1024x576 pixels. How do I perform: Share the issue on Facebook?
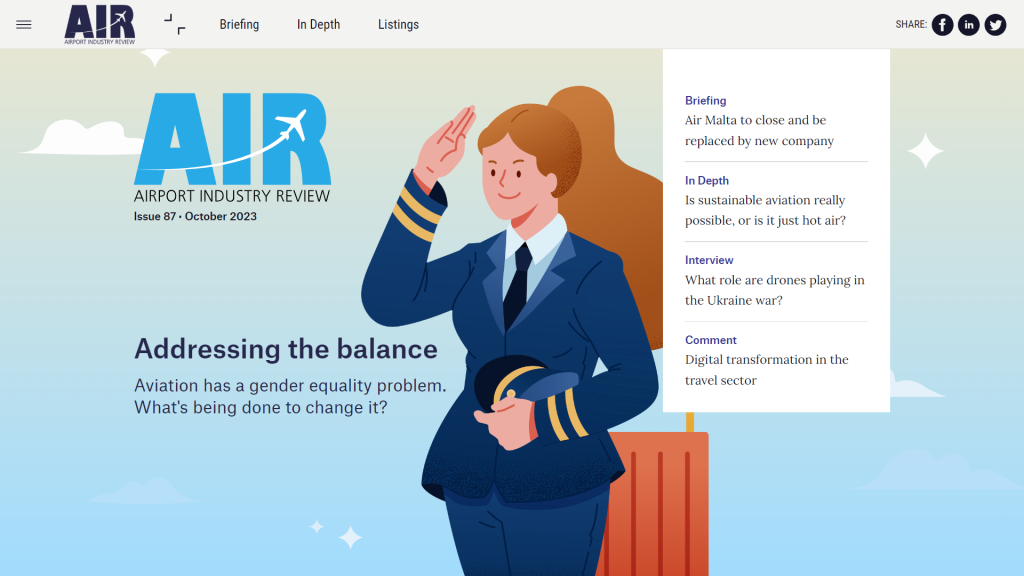tap(942, 25)
